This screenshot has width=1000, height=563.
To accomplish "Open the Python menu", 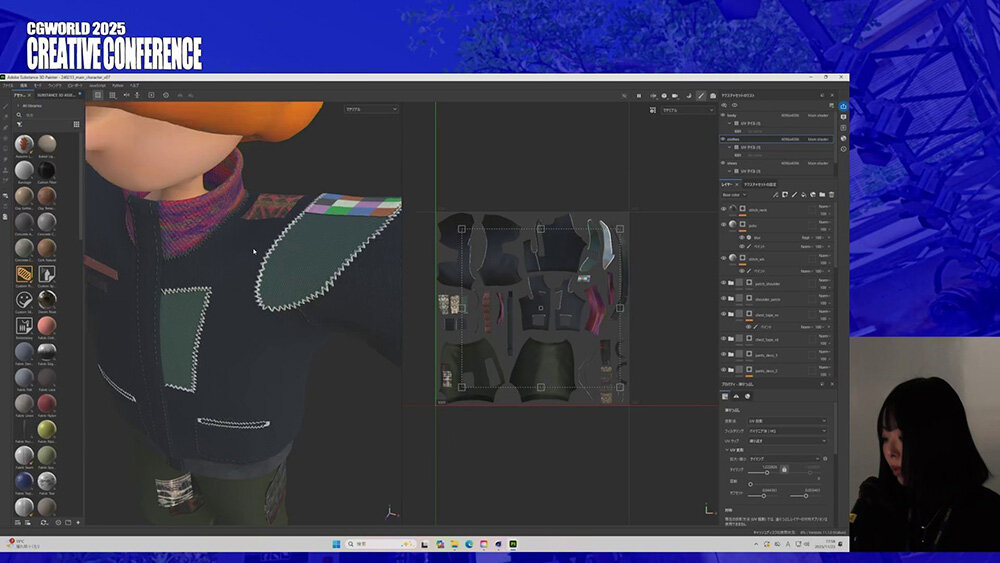I will pyautogui.click(x=117, y=86).
